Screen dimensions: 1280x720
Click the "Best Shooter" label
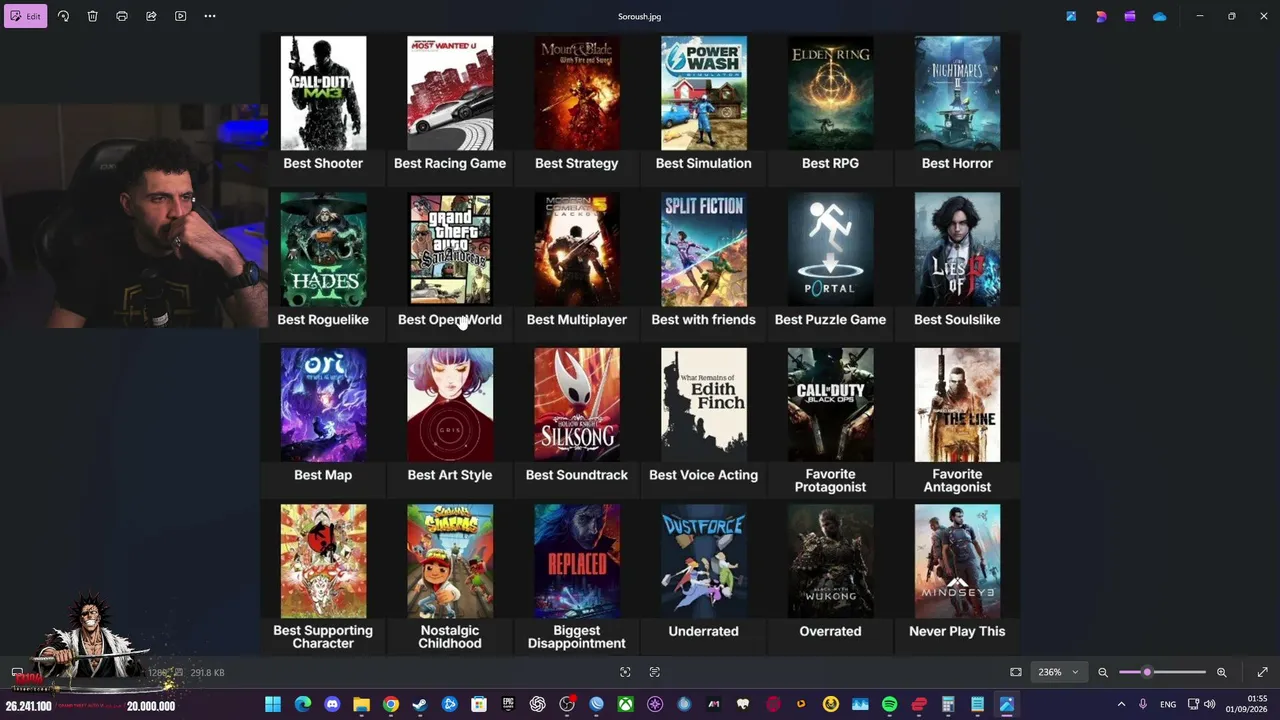[323, 163]
